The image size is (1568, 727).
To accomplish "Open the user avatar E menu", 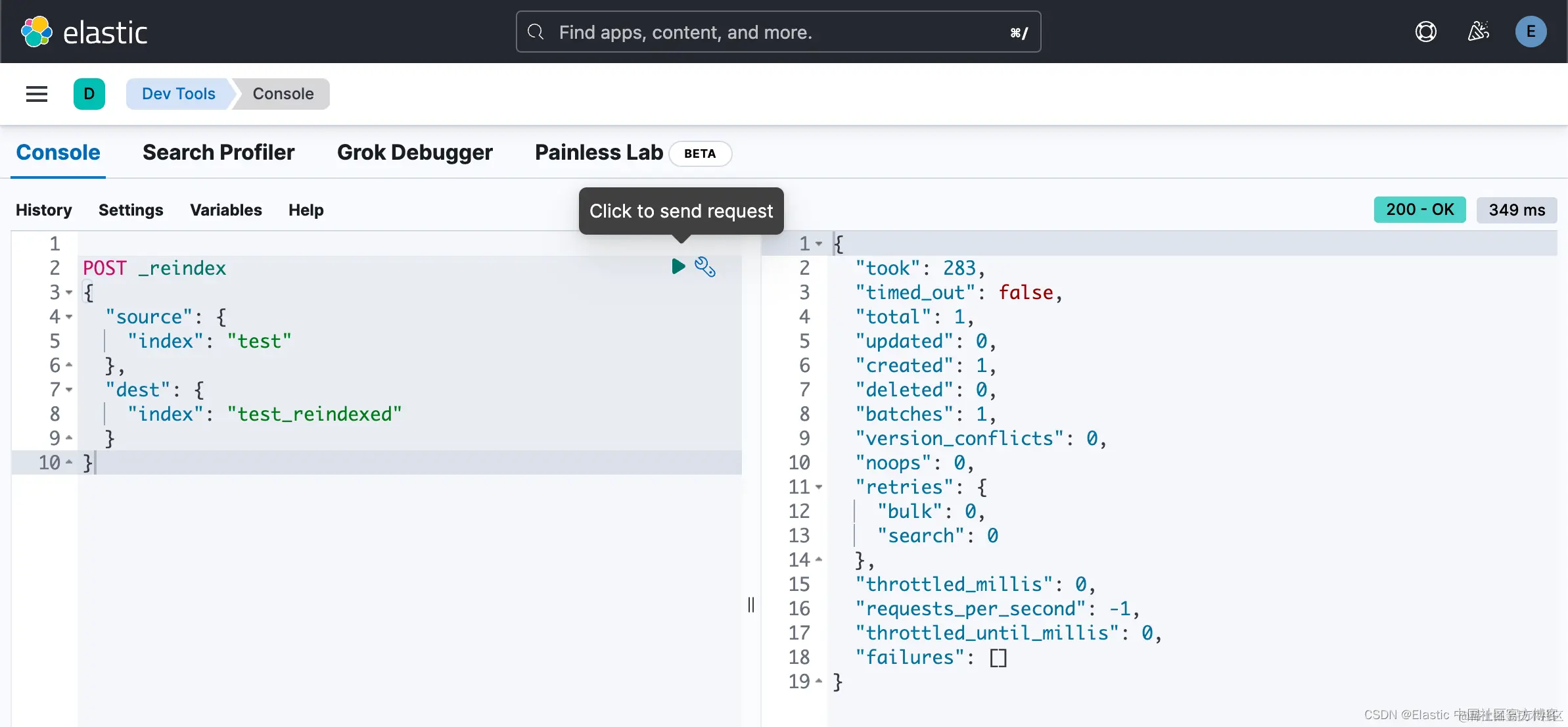I will (1531, 32).
